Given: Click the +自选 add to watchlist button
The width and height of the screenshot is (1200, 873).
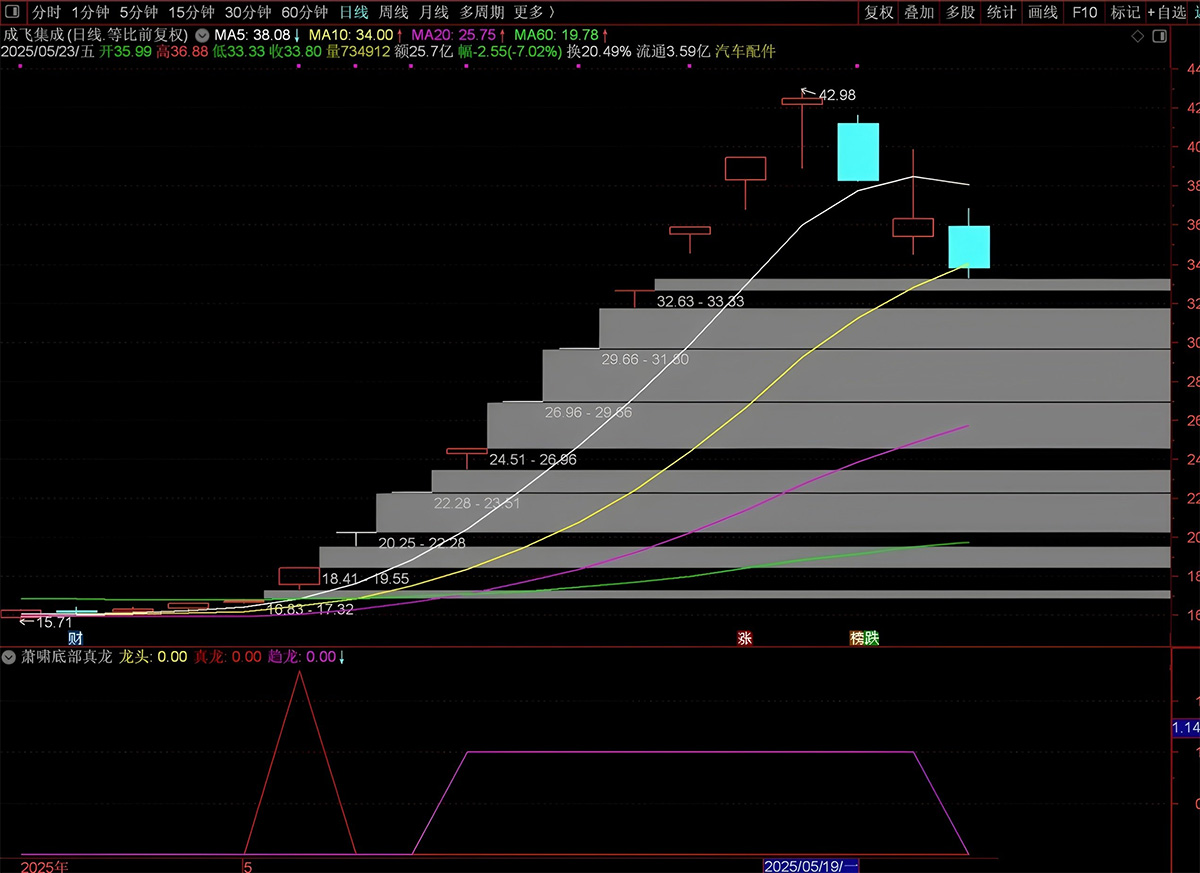Looking at the screenshot, I should pyautogui.click(x=1166, y=12).
